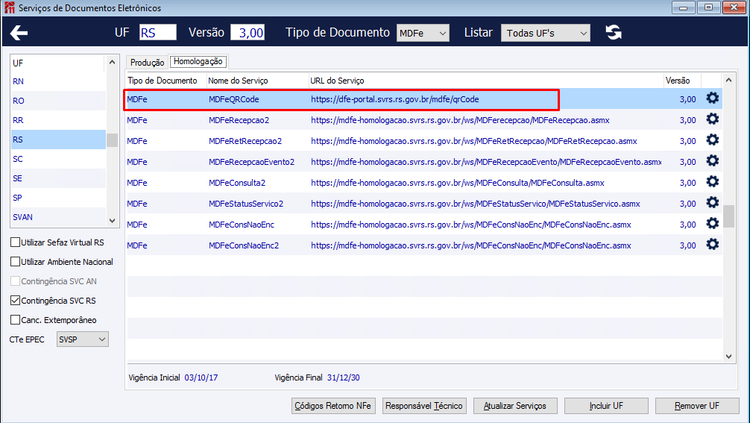This screenshot has height=423, width=750.
Task: Click the Atualizar Serviços button
Action: click(515, 406)
